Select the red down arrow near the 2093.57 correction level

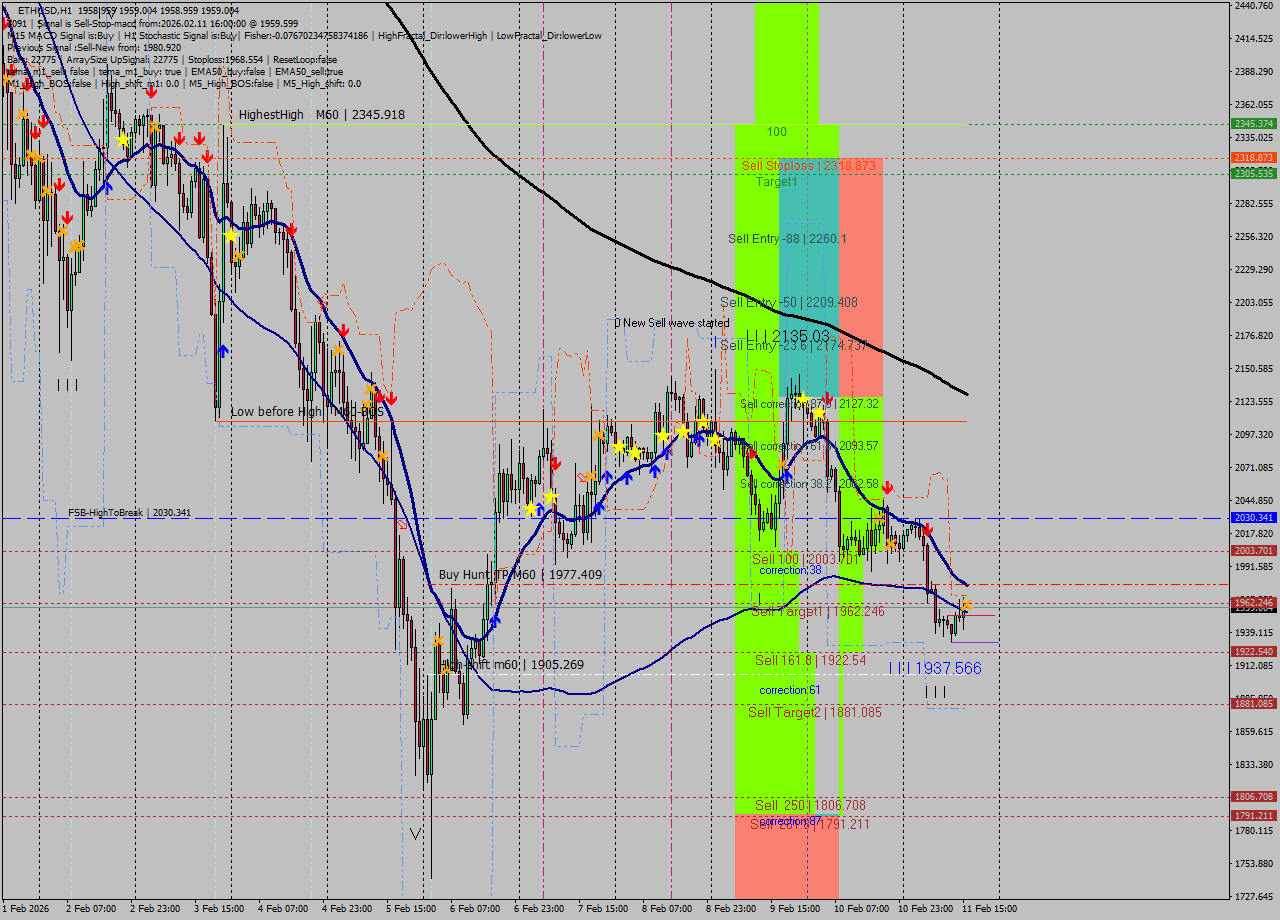[752, 454]
